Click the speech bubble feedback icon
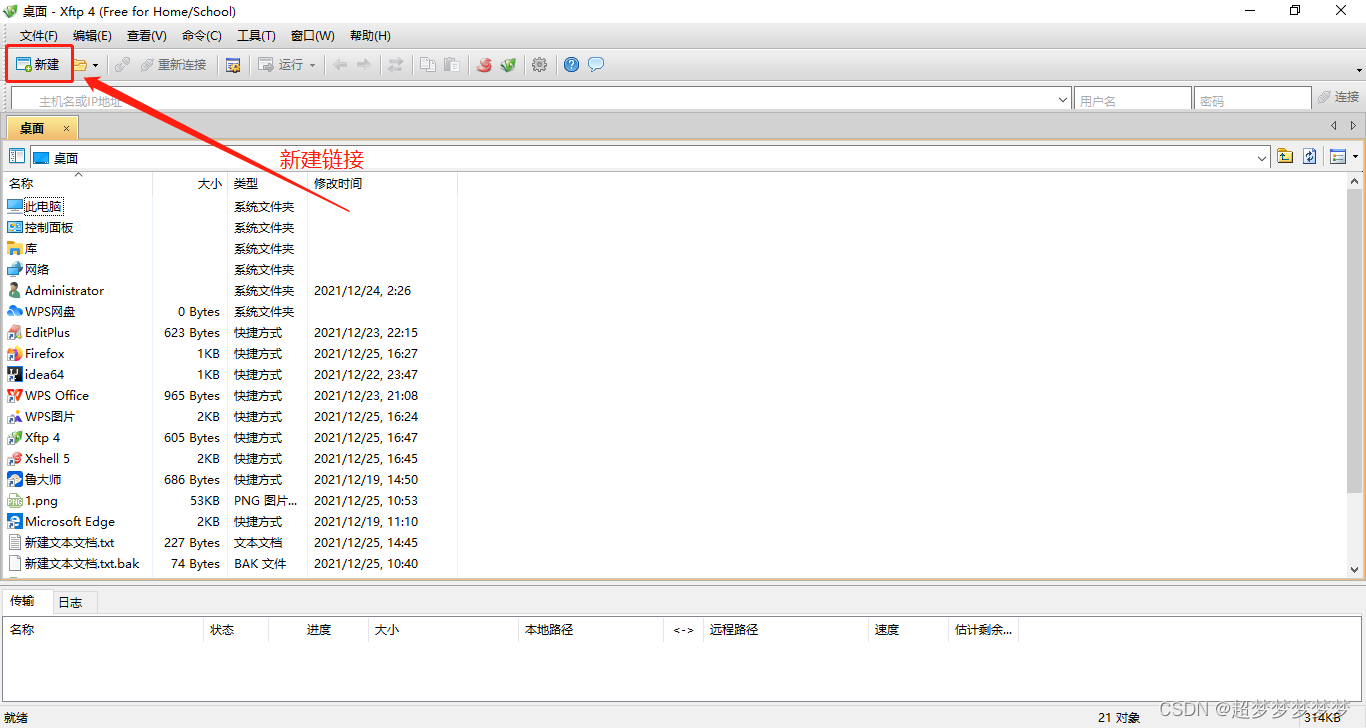The width and height of the screenshot is (1366, 728). (596, 65)
